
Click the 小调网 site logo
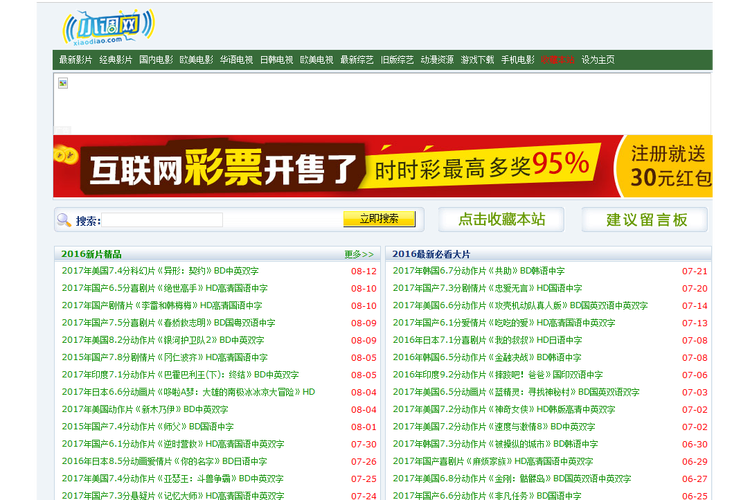click(98, 27)
